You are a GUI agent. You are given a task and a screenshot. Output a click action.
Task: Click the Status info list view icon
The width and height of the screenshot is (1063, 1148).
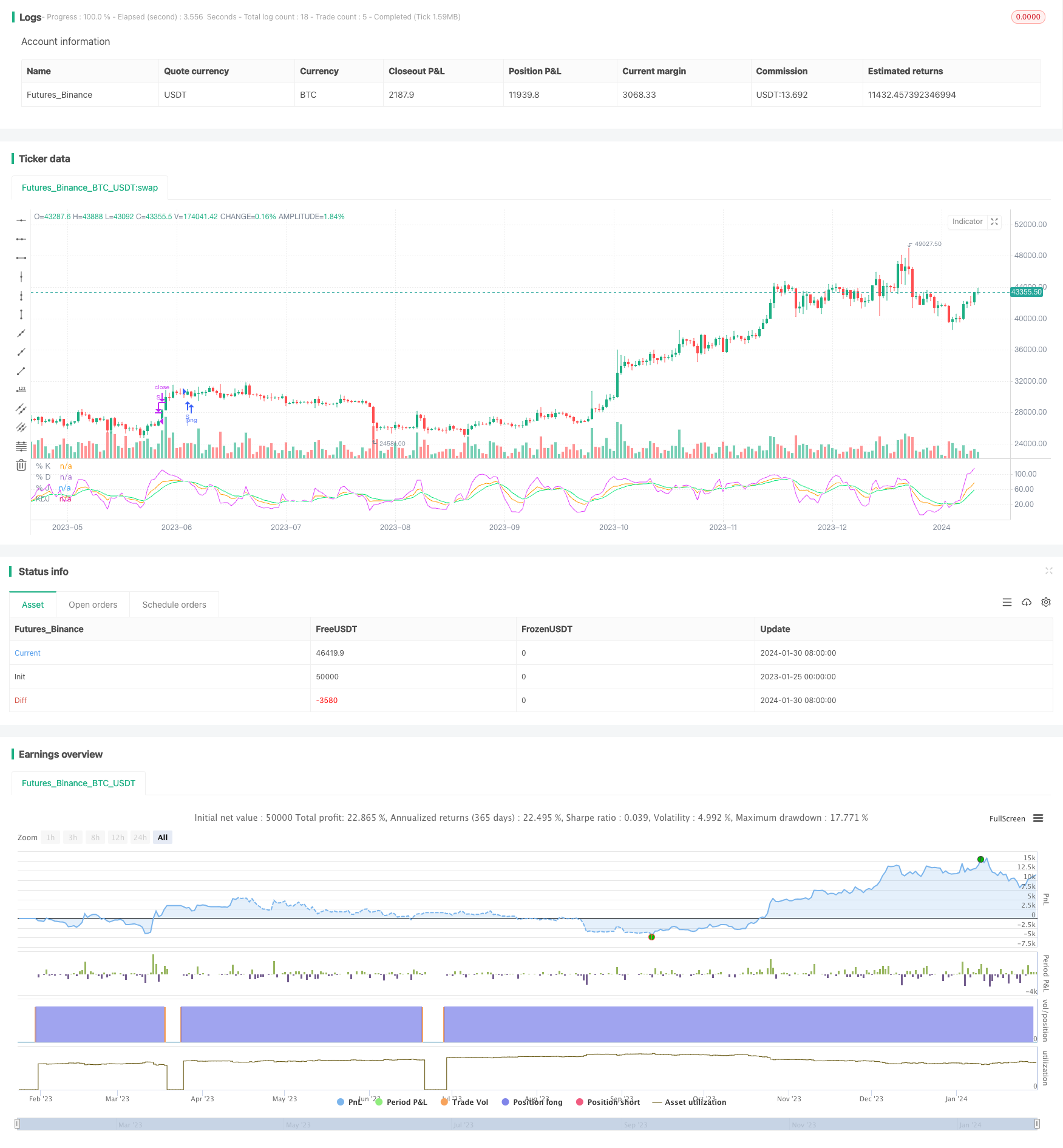pos(1007,602)
